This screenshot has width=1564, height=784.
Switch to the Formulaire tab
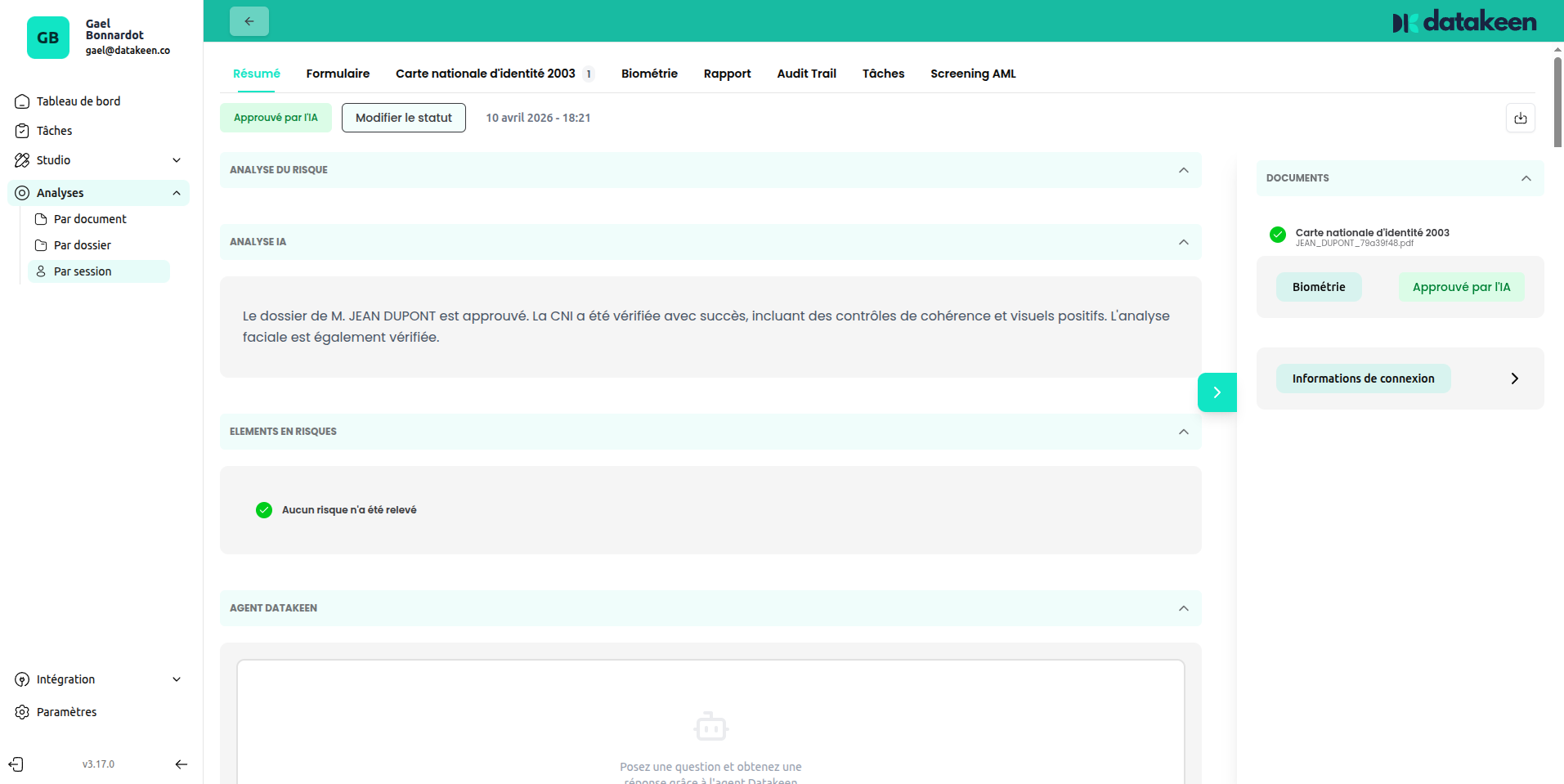(338, 74)
